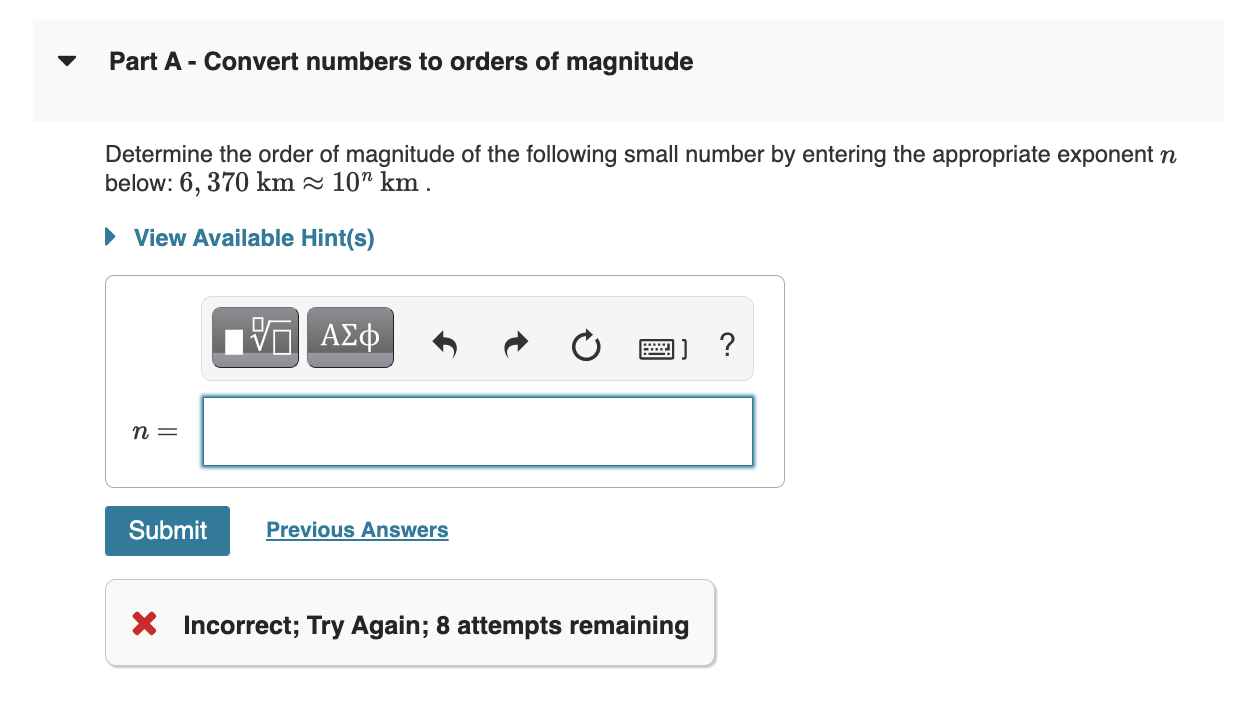Click the redo arrow in the equation editor
This screenshot has width=1254, height=704.
click(515, 344)
